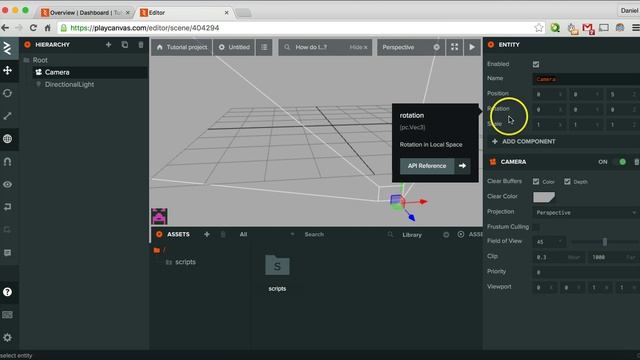The image size is (640, 360).
Task: Select the Rotate gizmo tool
Action: 7,93
